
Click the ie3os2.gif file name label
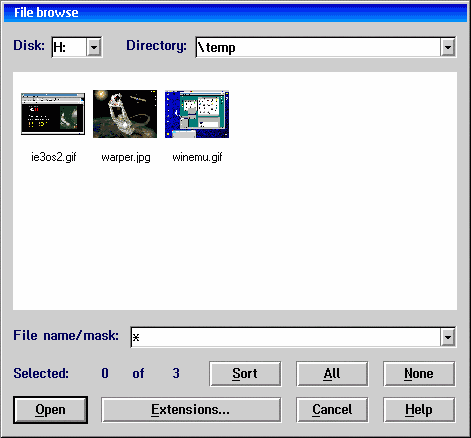pyautogui.click(x=54, y=157)
